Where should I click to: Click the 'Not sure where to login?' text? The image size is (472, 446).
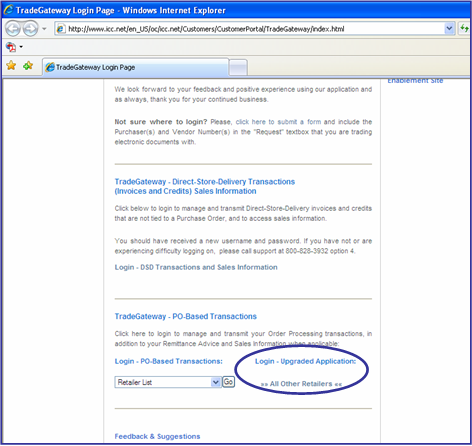tap(161, 122)
